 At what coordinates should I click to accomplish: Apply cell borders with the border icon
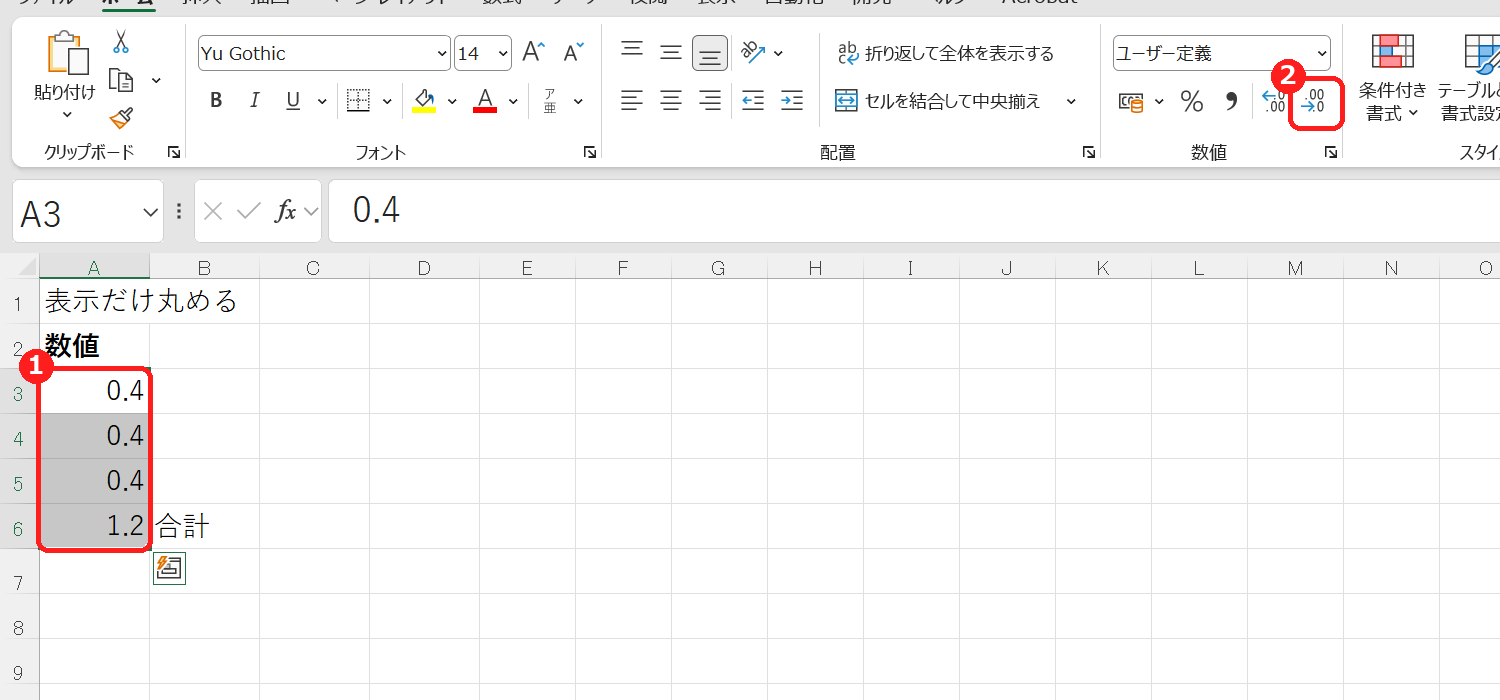point(358,101)
